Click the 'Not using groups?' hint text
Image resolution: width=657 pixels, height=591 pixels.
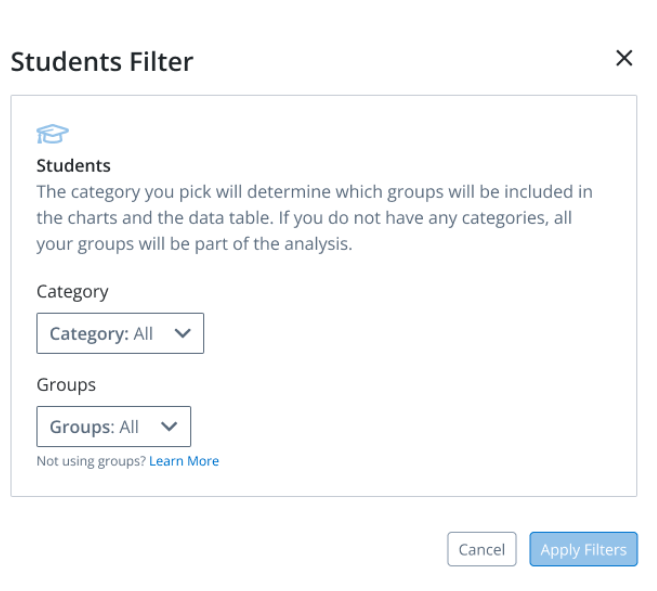coord(91,461)
